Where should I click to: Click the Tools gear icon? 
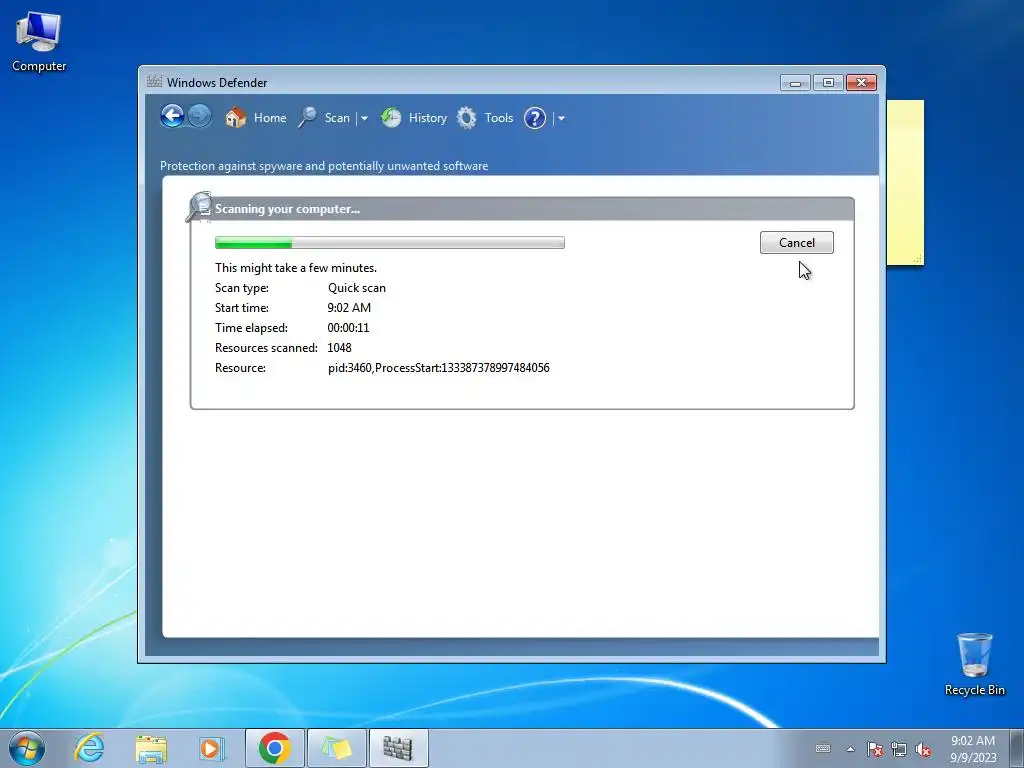click(466, 118)
